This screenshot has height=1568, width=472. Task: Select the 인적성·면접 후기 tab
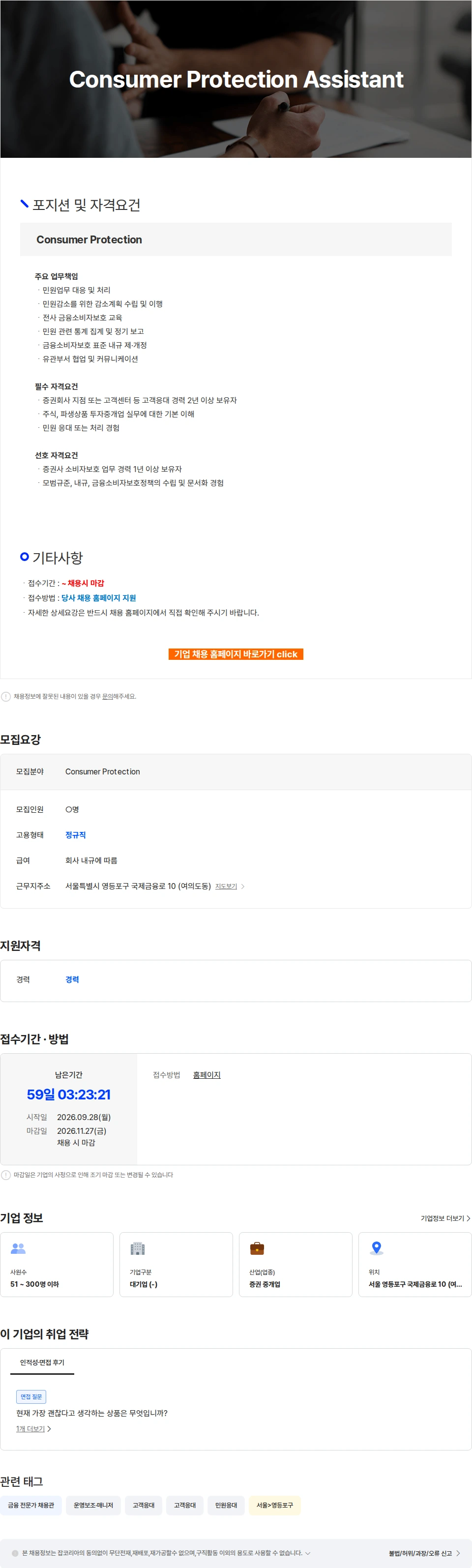click(x=42, y=1362)
